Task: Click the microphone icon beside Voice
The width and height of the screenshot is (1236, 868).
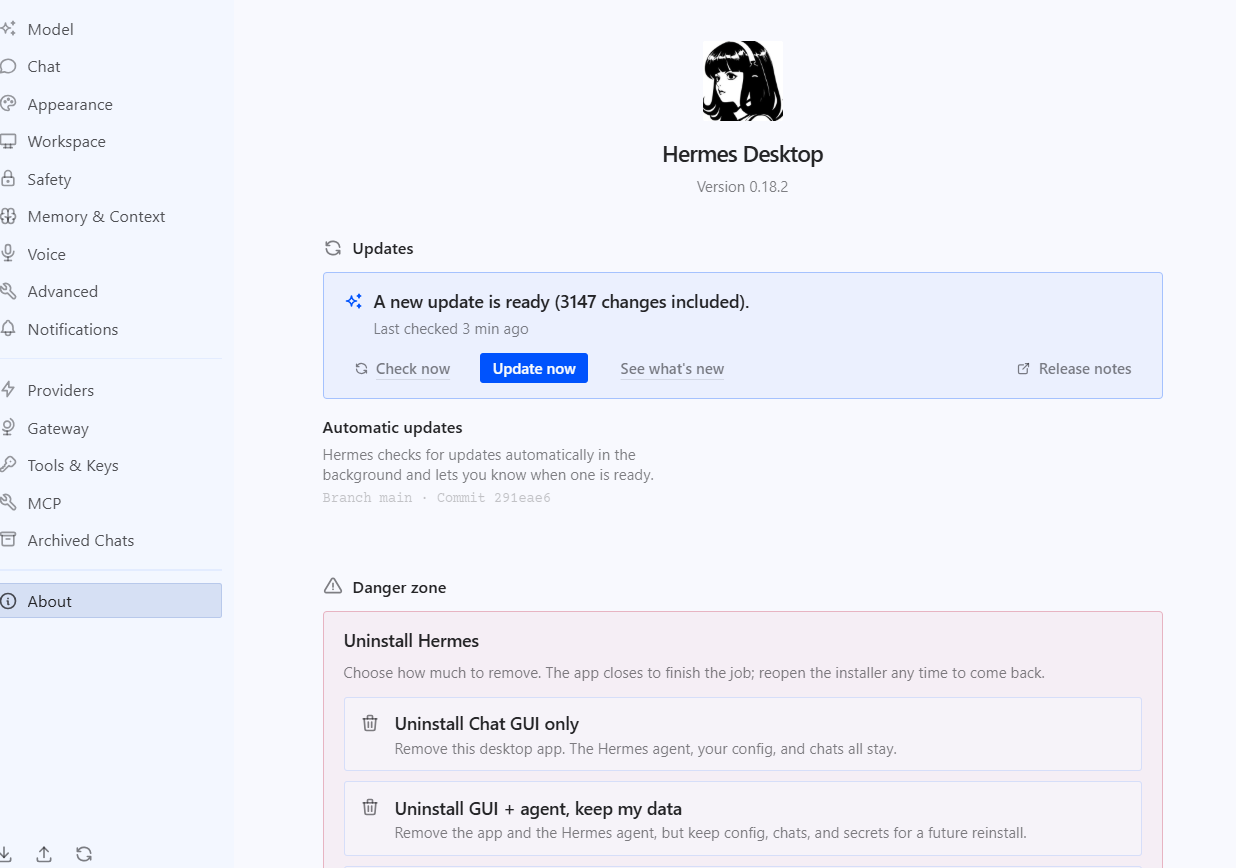Action: click(x=8, y=254)
